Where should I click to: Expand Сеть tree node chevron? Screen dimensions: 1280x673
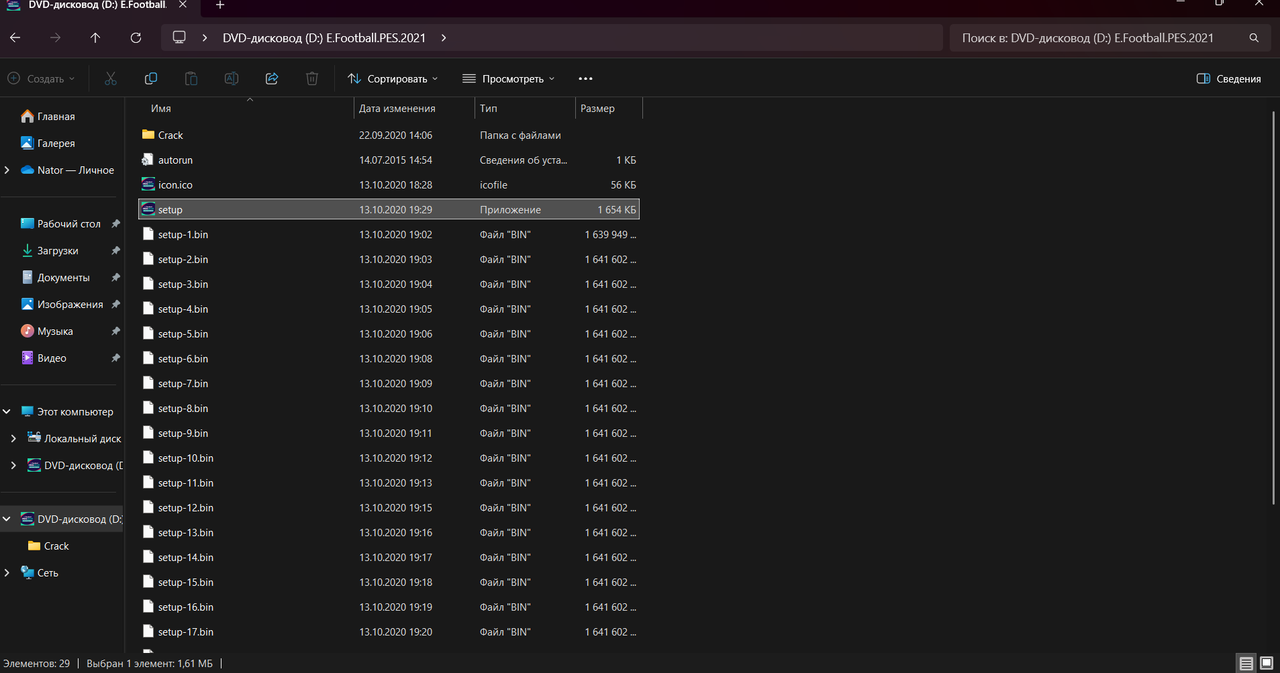click(8, 573)
